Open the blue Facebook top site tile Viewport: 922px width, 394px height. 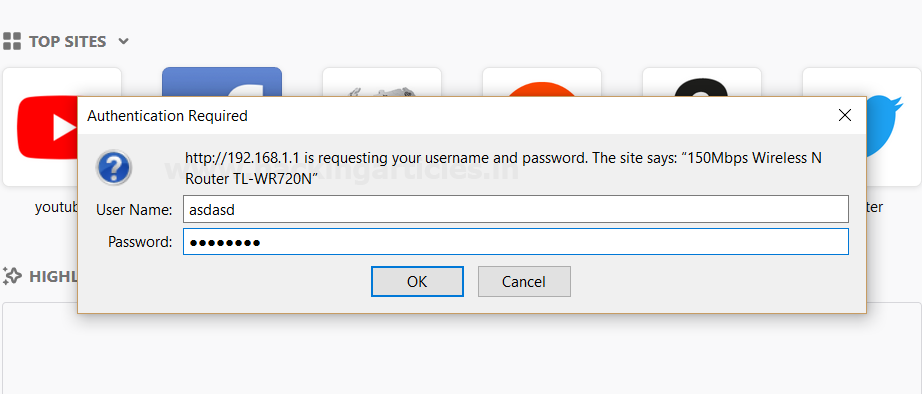tap(222, 82)
